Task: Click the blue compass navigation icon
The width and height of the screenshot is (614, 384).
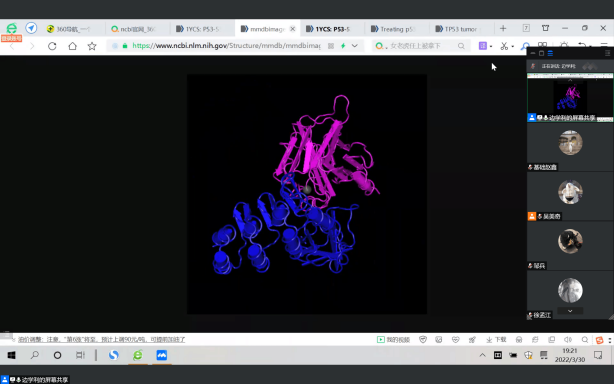Action: (x=31, y=28)
